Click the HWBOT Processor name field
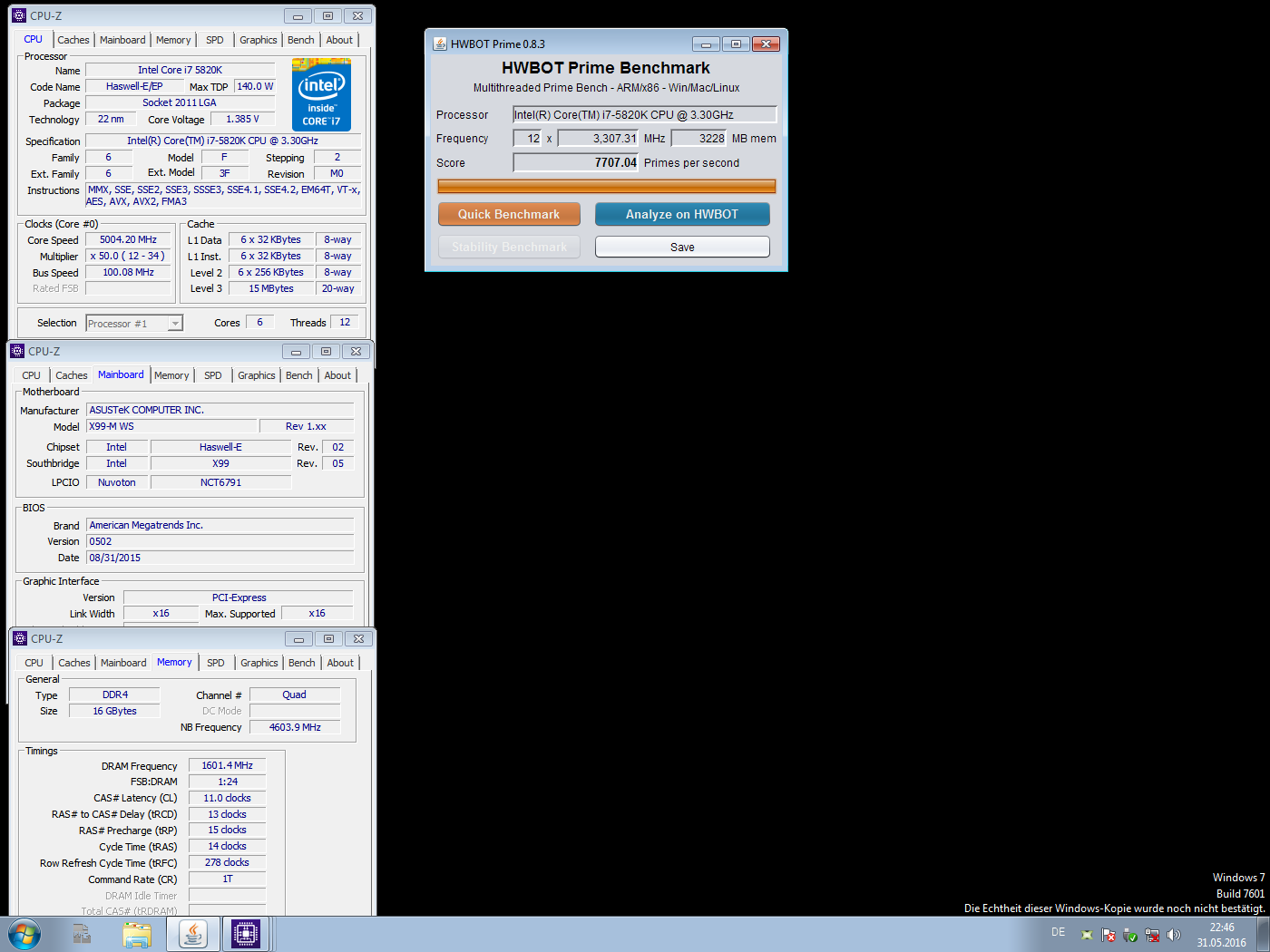This screenshot has width=1270, height=952. 645,114
